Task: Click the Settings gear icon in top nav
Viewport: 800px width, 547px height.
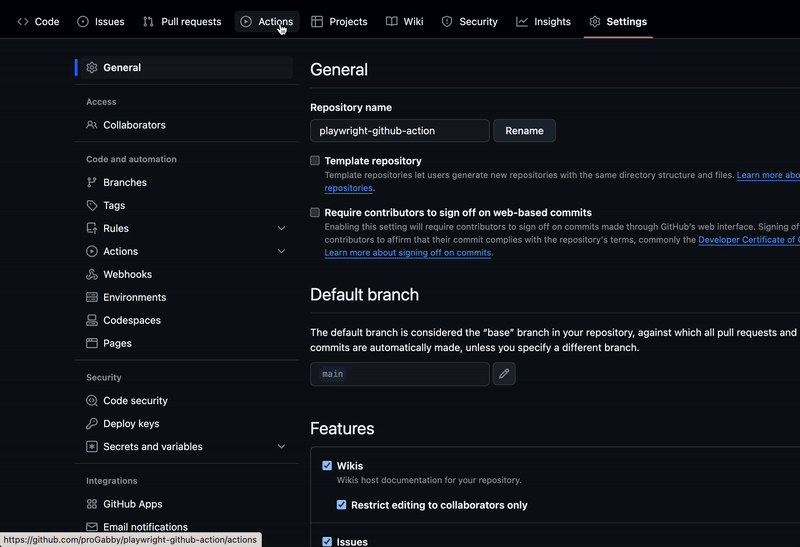Action: [x=594, y=21]
